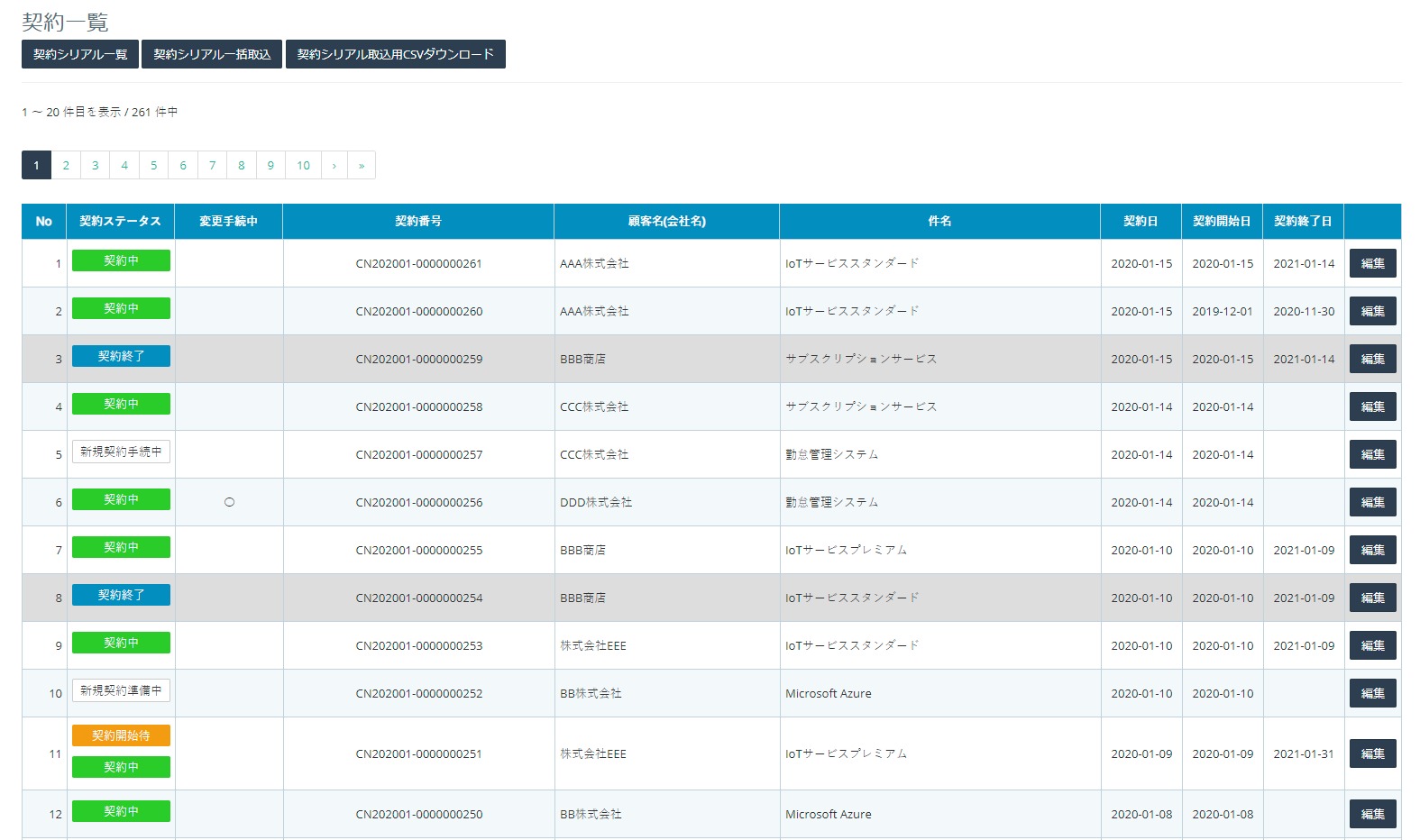Click the 契約番号 column header
Screen dimensions: 1420x840
coord(418,221)
